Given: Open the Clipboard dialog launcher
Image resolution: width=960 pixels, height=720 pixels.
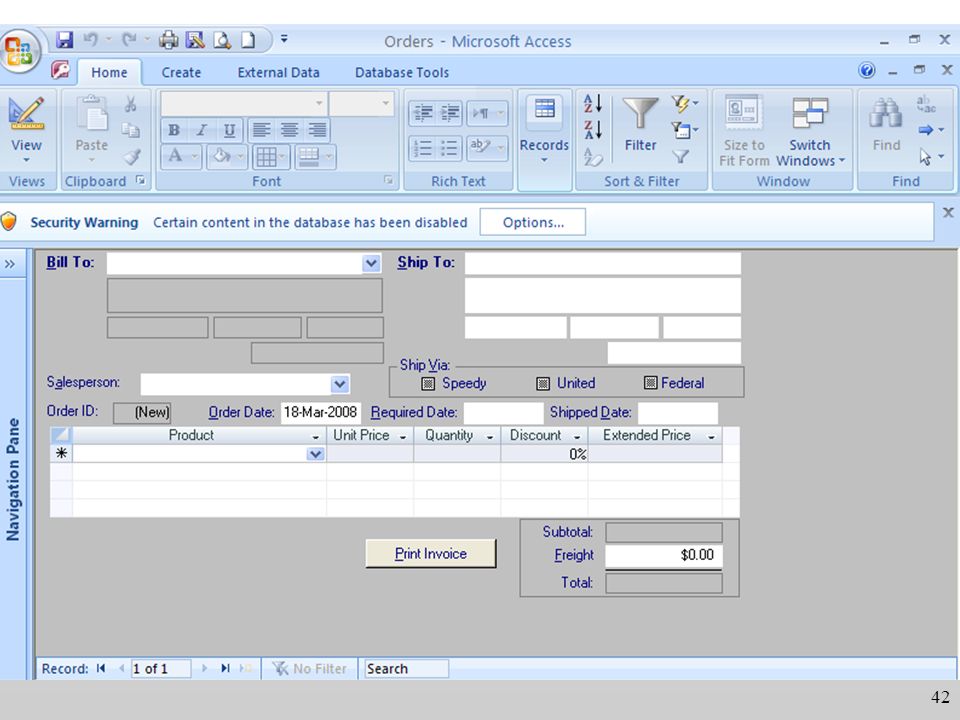Looking at the screenshot, I should click(x=141, y=181).
